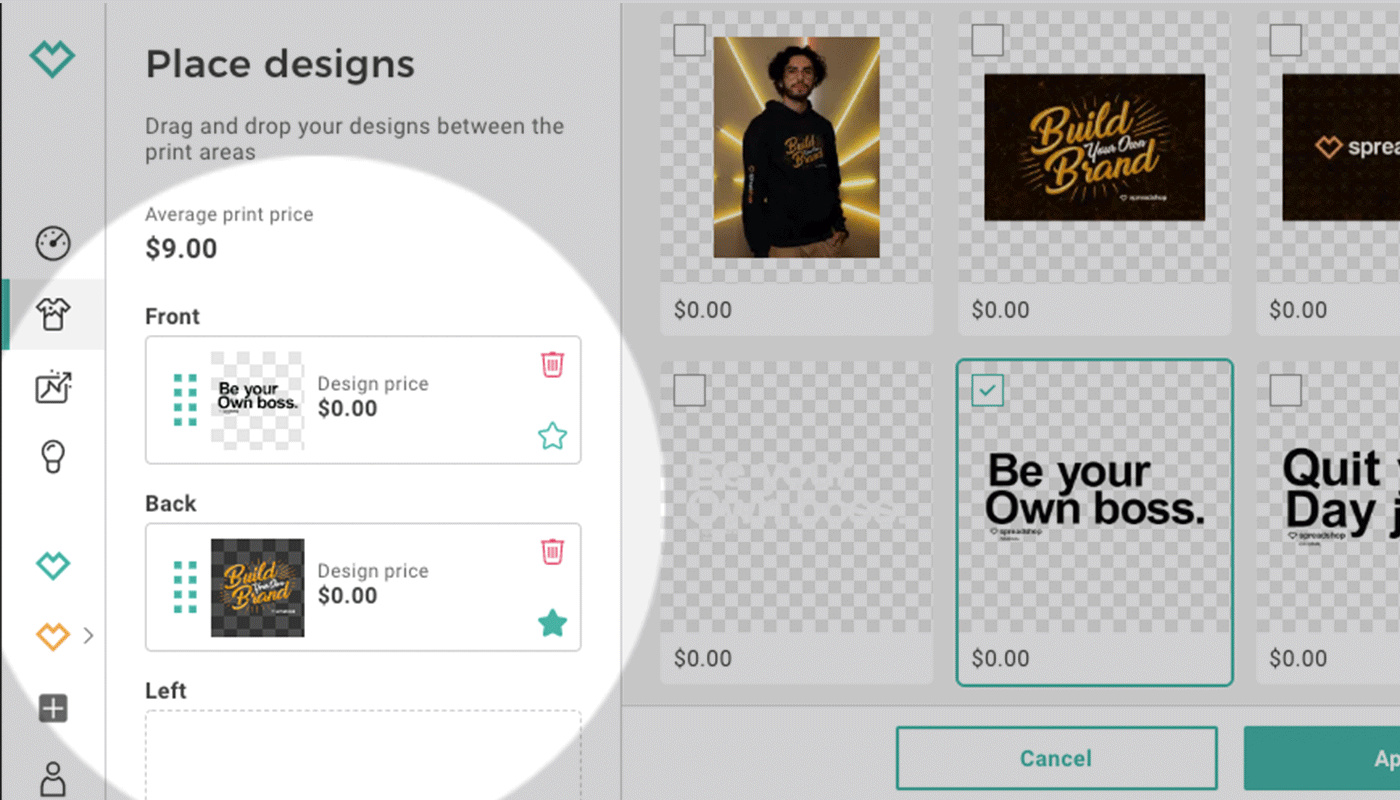Select the T-shirt products sidebar icon
Viewport: 1400px width, 800px height.
coord(53,314)
